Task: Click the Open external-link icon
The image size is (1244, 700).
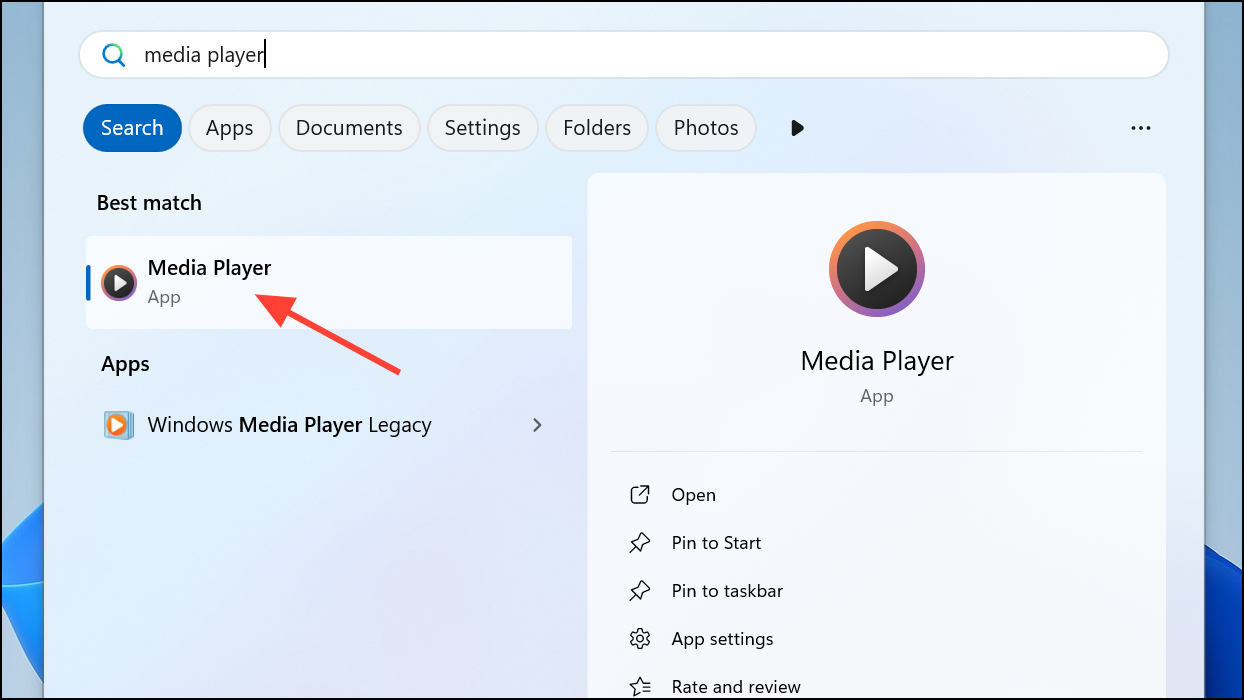Action: coord(640,495)
